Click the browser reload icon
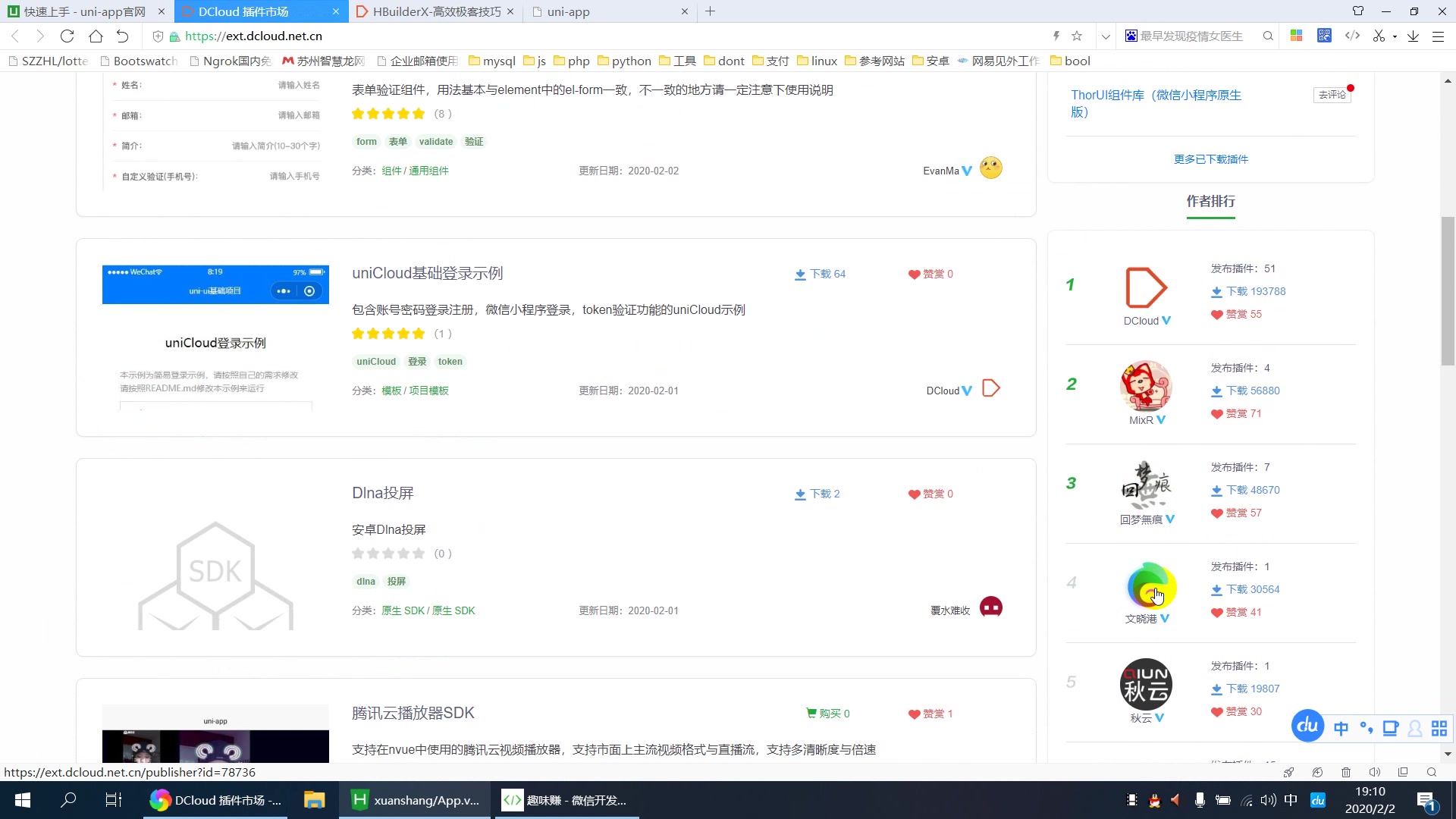Screen dimensions: 1456x819 (67, 36)
